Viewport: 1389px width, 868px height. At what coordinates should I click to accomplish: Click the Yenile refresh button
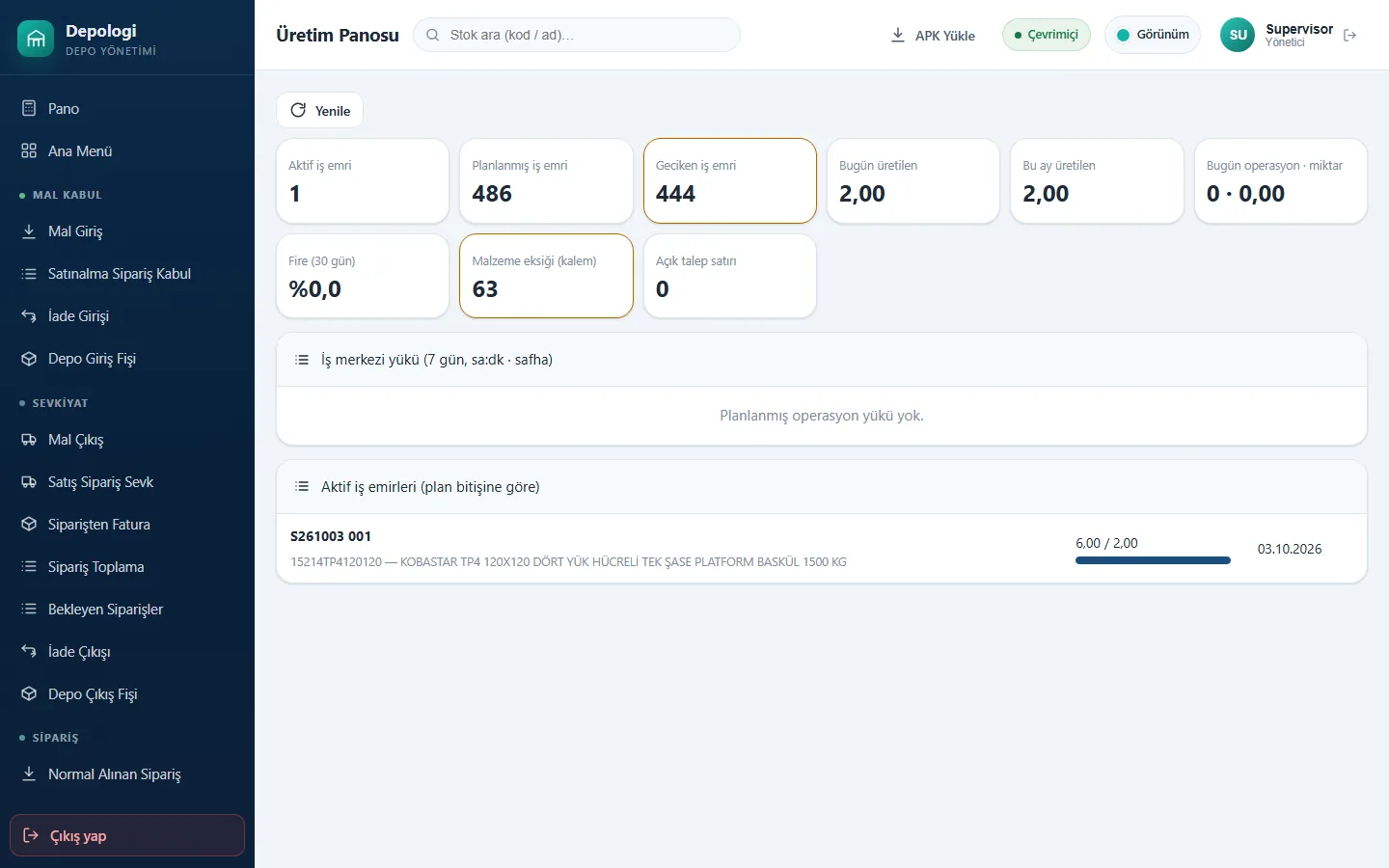[320, 110]
